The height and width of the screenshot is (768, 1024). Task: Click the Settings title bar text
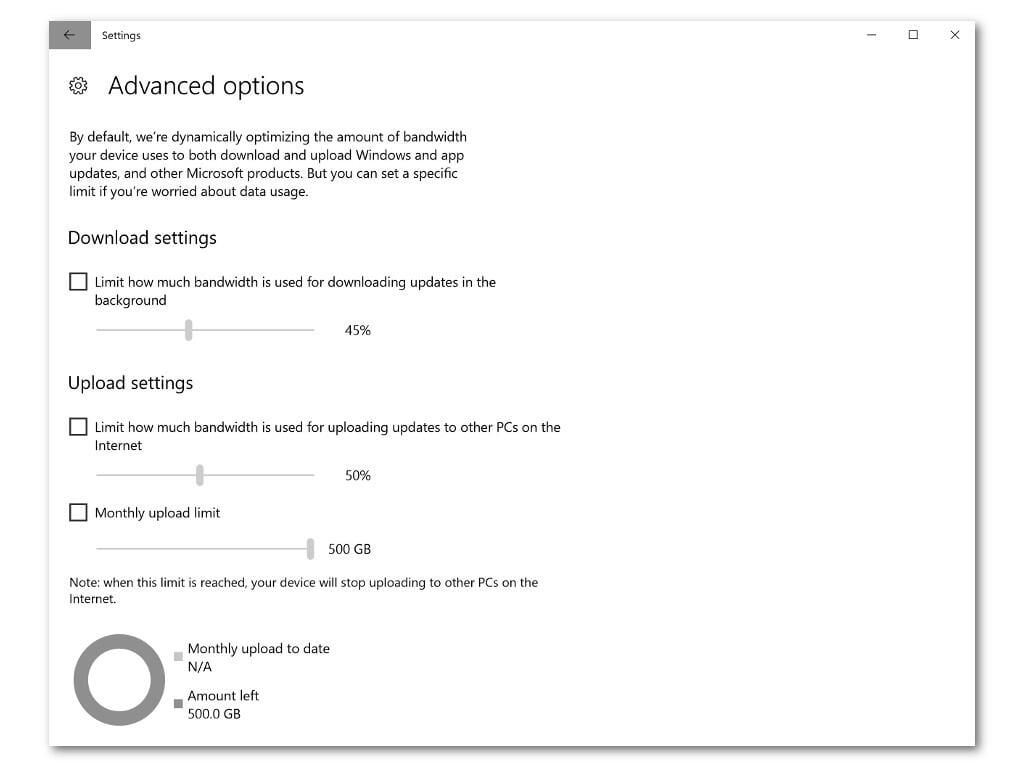[x=121, y=35]
